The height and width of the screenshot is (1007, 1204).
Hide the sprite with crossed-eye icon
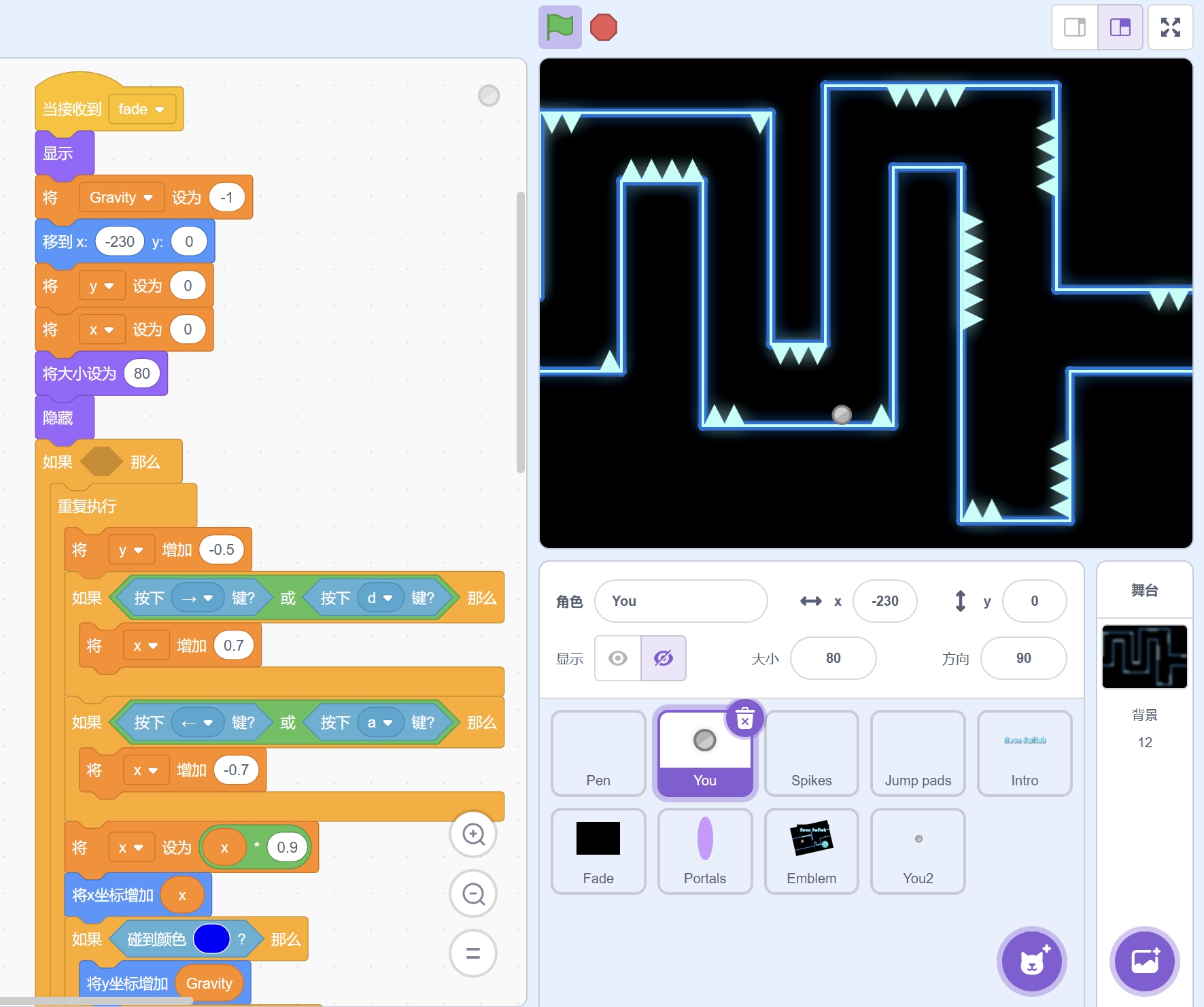point(663,658)
